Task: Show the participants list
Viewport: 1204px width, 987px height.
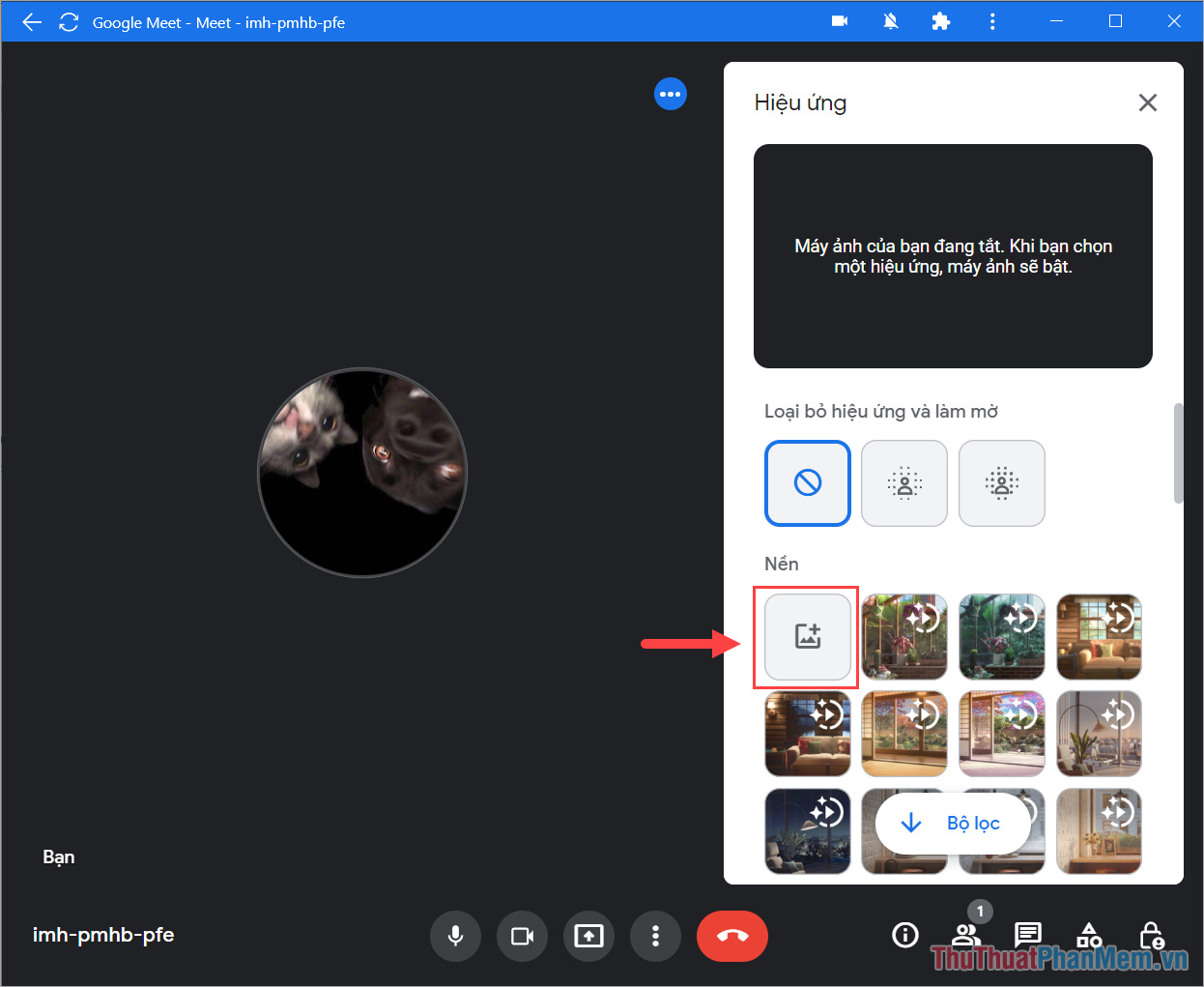Action: [965, 935]
